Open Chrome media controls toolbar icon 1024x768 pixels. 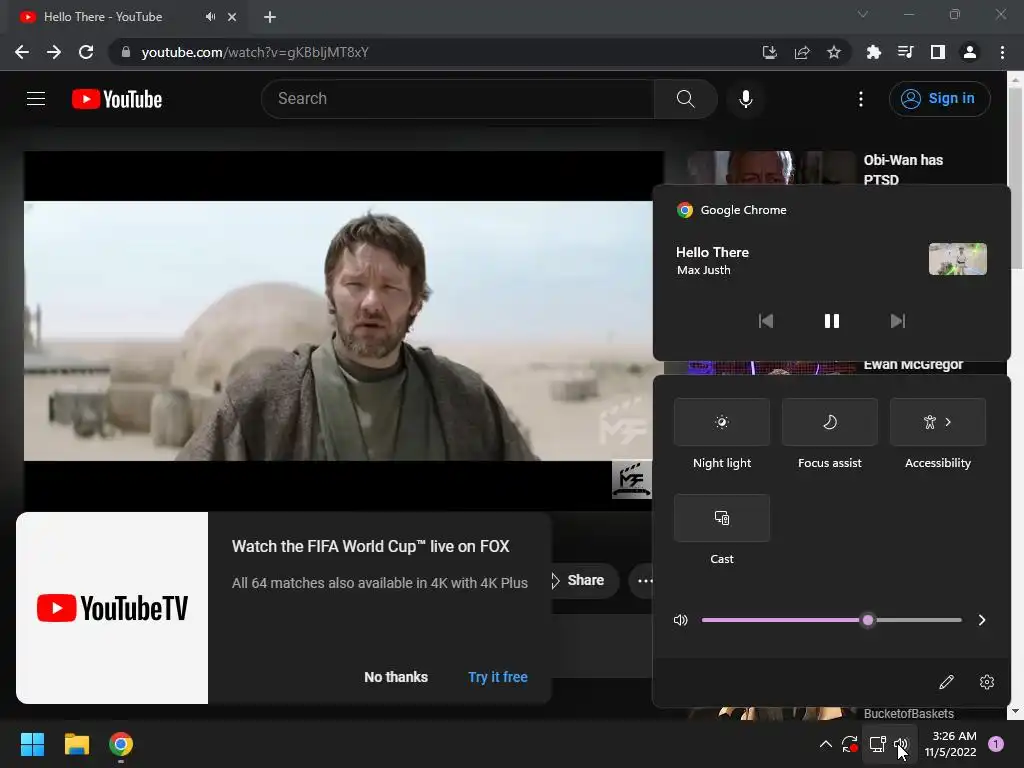905,52
